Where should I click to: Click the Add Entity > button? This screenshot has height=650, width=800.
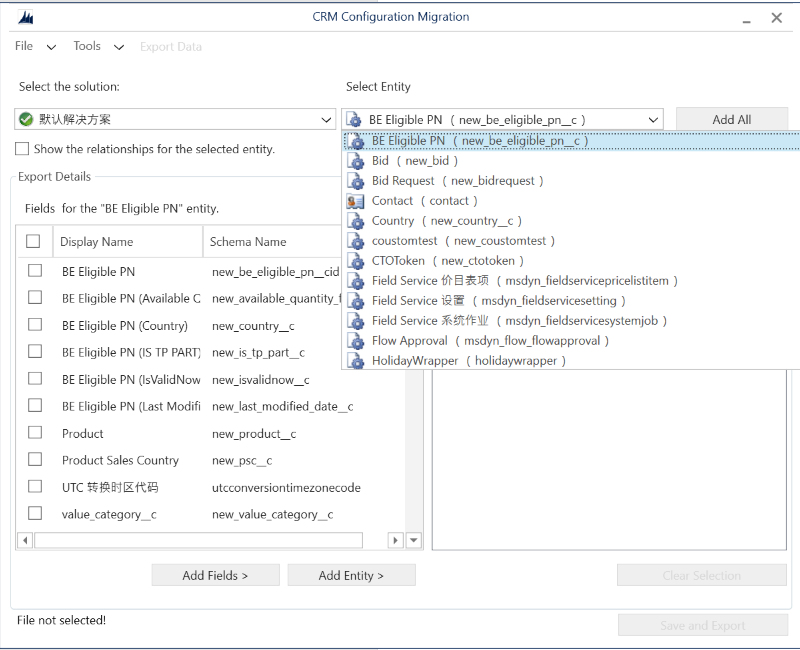[351, 576]
